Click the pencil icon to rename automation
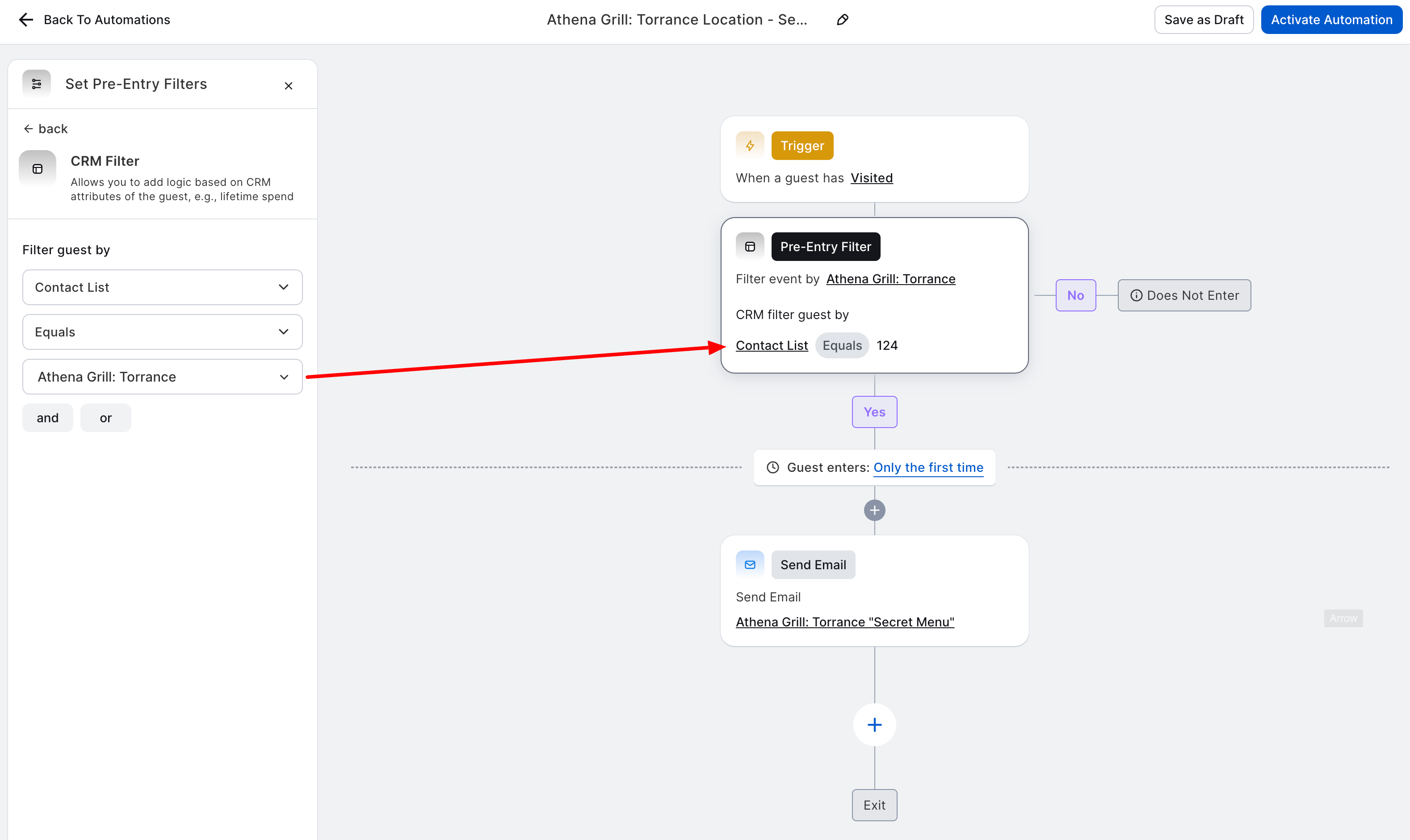1410x840 pixels. click(x=843, y=20)
